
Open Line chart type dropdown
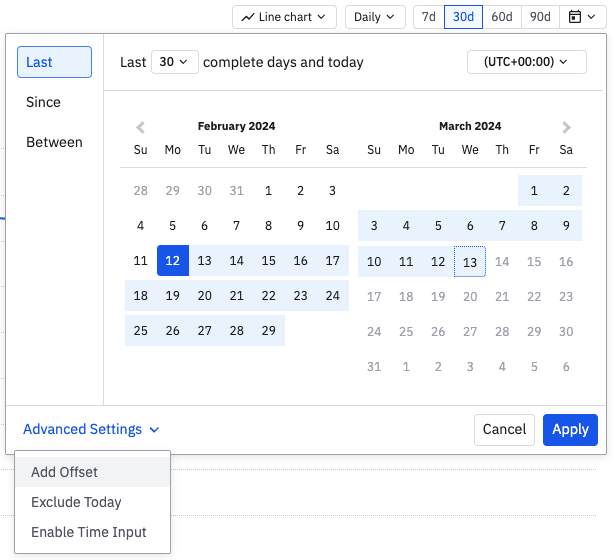click(284, 17)
